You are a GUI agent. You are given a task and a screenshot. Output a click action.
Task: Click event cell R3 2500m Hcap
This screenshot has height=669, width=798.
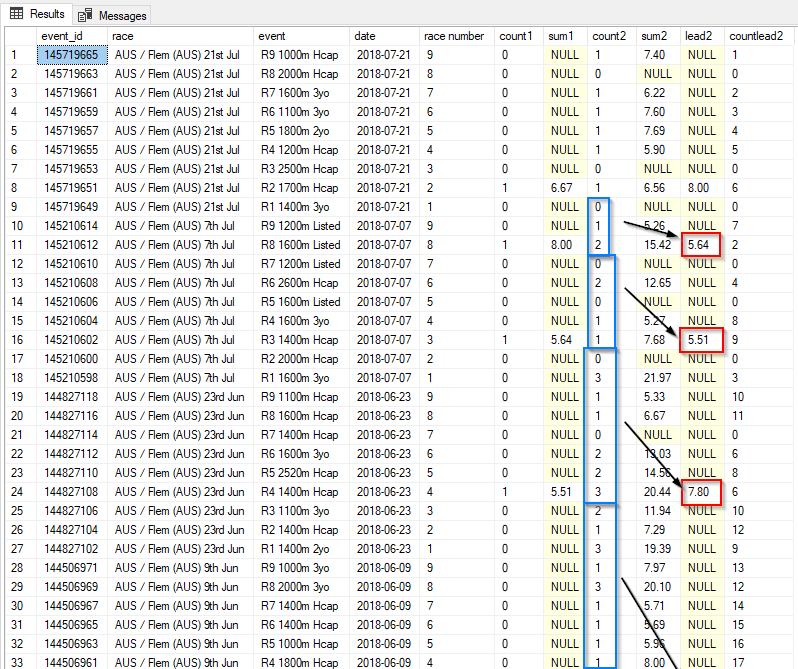(301, 169)
